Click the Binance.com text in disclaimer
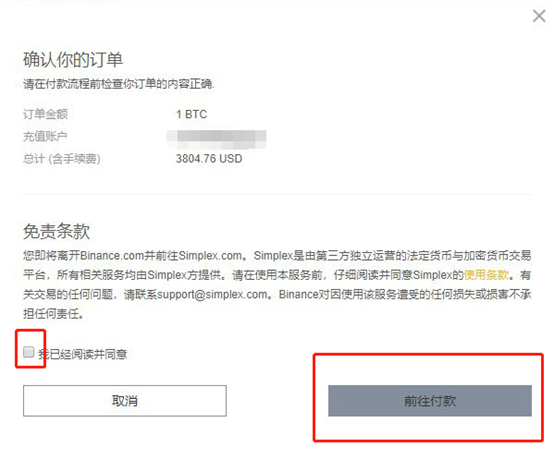Viewport: 554px width, 459px height. click(113, 255)
